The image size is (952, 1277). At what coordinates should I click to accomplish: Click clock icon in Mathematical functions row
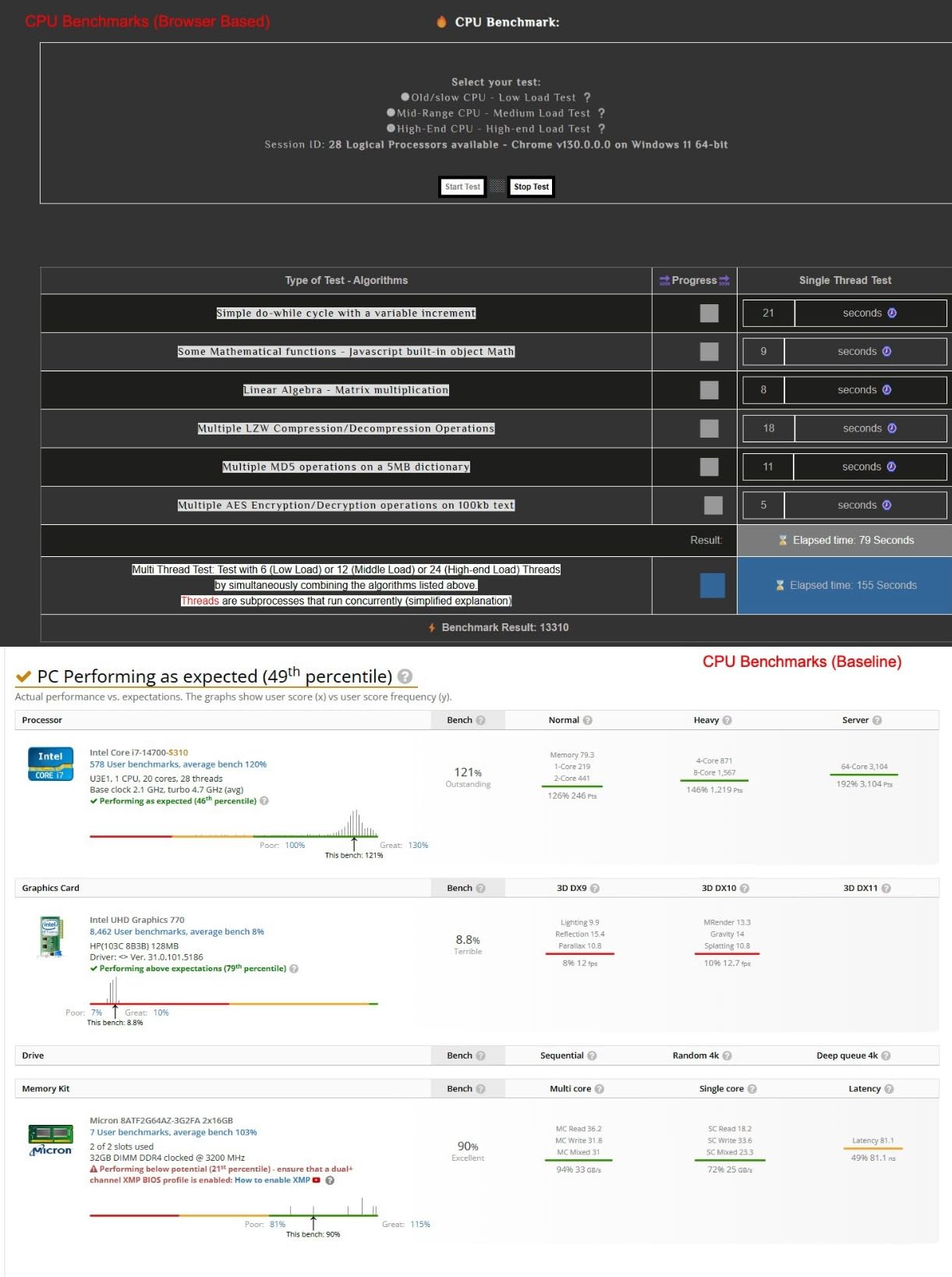(x=887, y=351)
